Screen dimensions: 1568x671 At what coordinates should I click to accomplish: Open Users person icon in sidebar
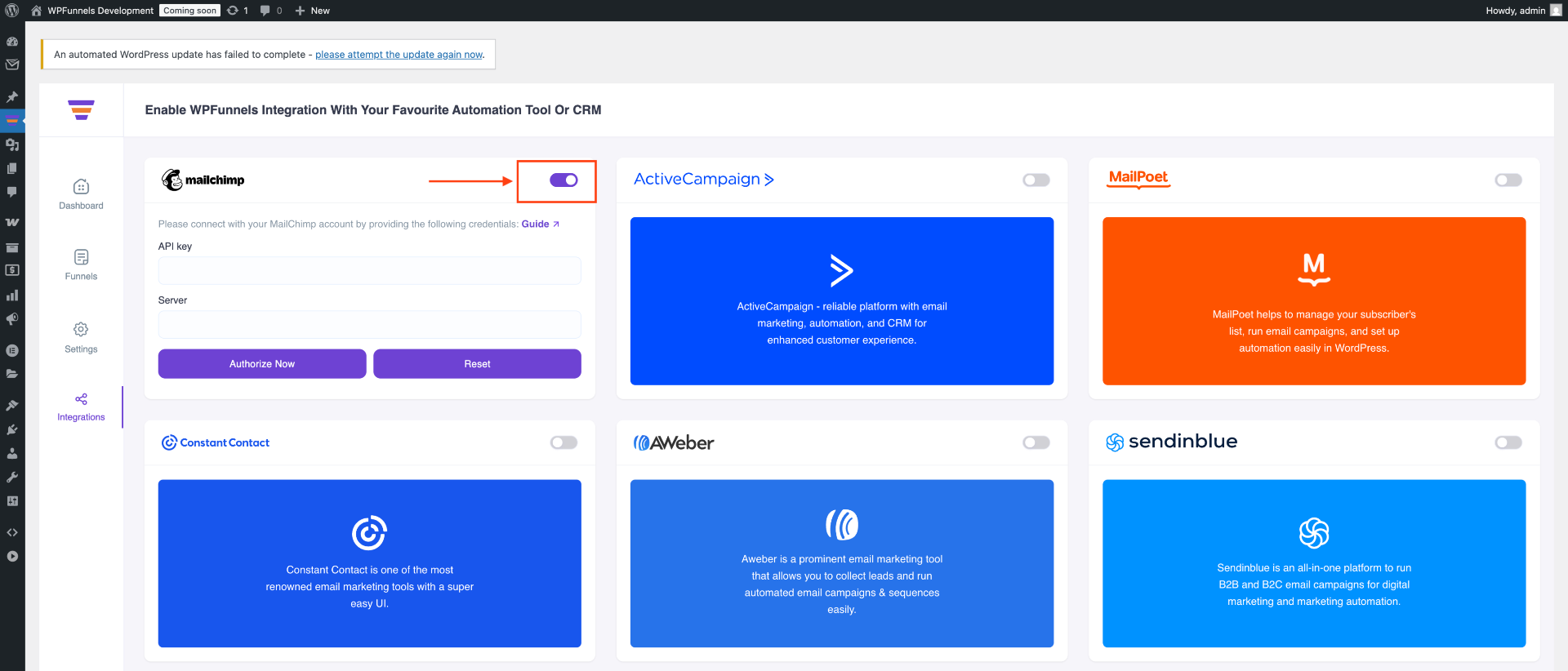tap(12, 453)
